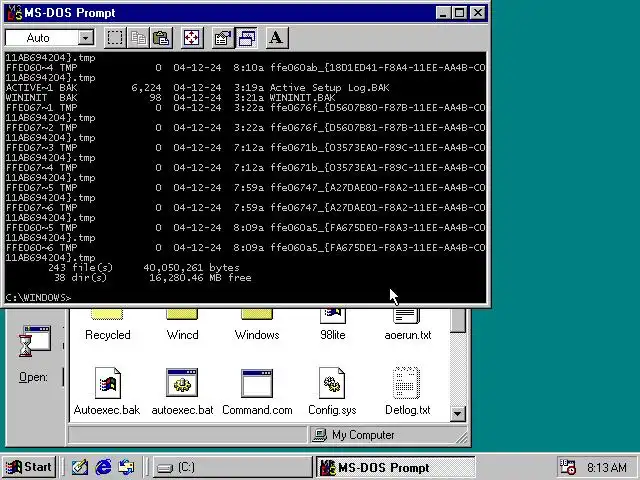Click the Mark selection toolbar icon

click(x=115, y=38)
